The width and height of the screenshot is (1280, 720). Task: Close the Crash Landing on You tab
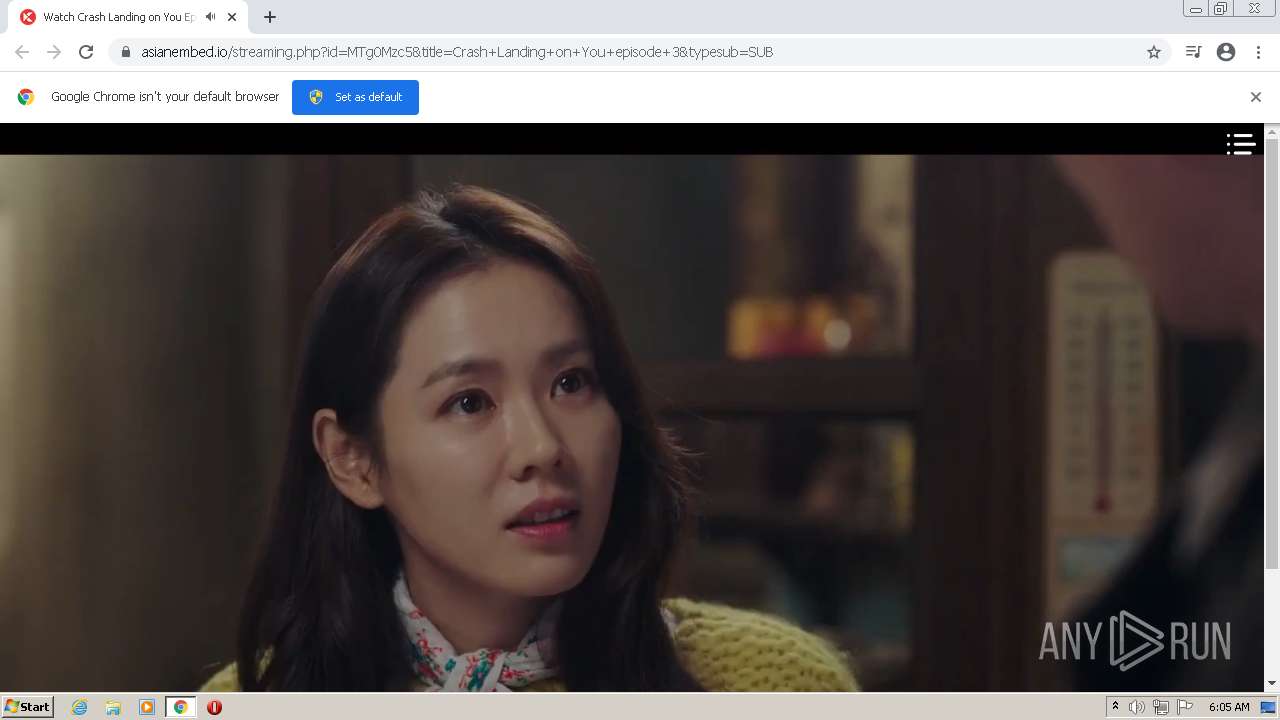(232, 17)
